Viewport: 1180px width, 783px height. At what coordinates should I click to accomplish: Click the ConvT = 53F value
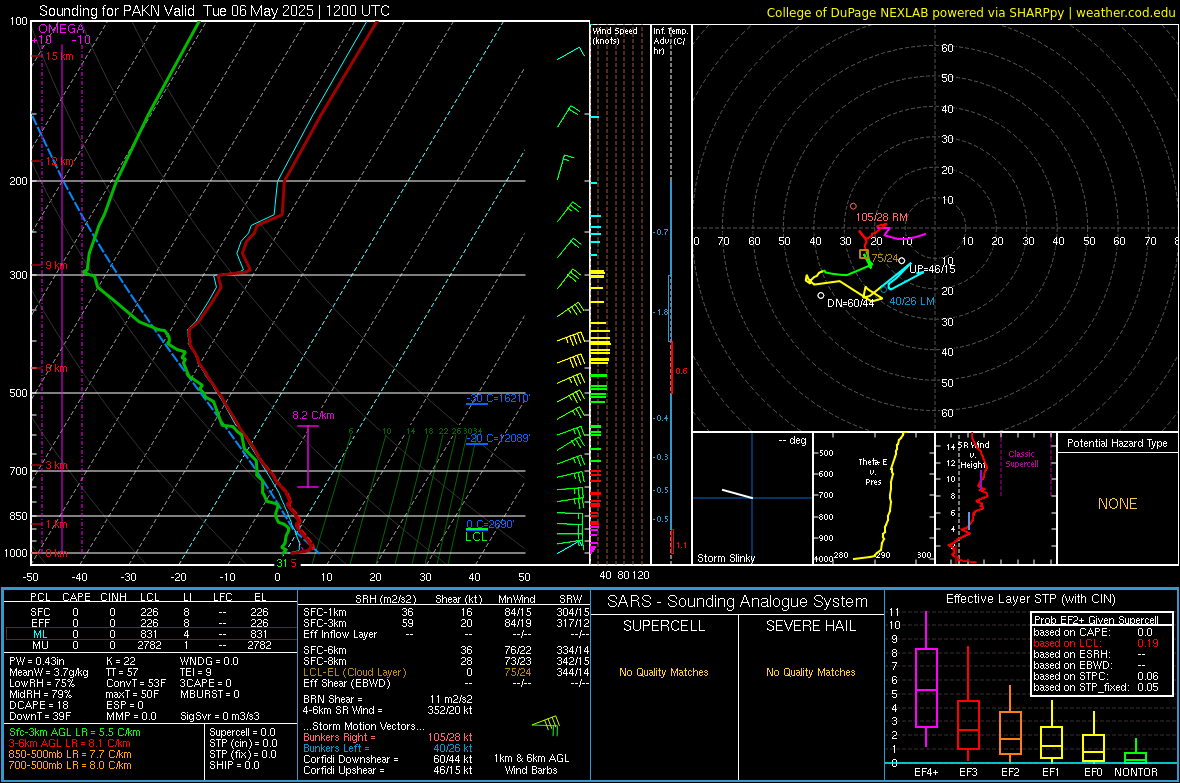[136, 684]
